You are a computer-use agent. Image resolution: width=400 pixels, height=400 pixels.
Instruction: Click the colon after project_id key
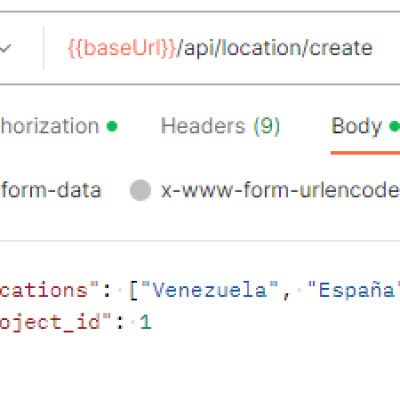[120, 323]
